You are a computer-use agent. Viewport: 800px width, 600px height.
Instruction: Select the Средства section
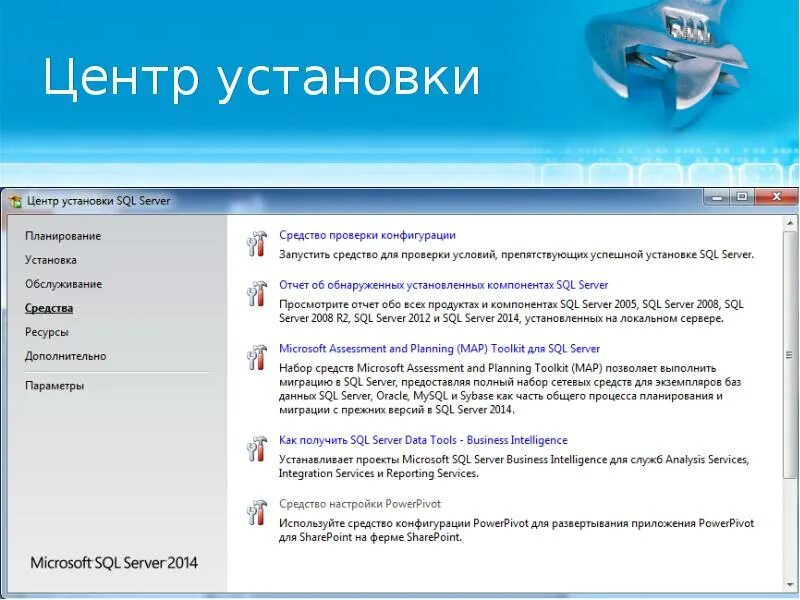49,308
